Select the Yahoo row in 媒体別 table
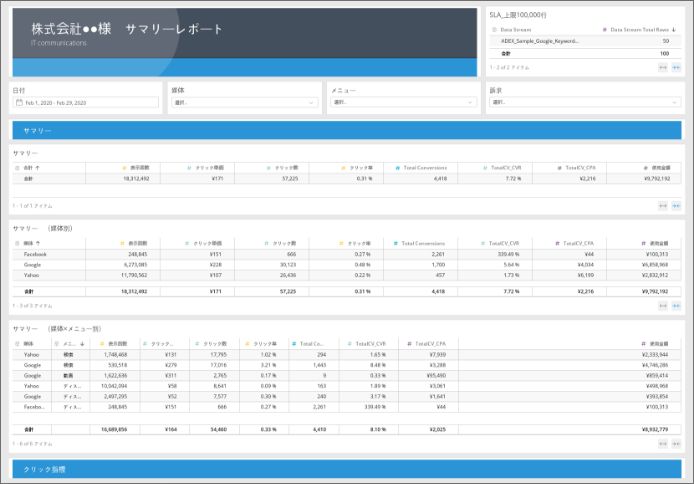 pyautogui.click(x=347, y=275)
